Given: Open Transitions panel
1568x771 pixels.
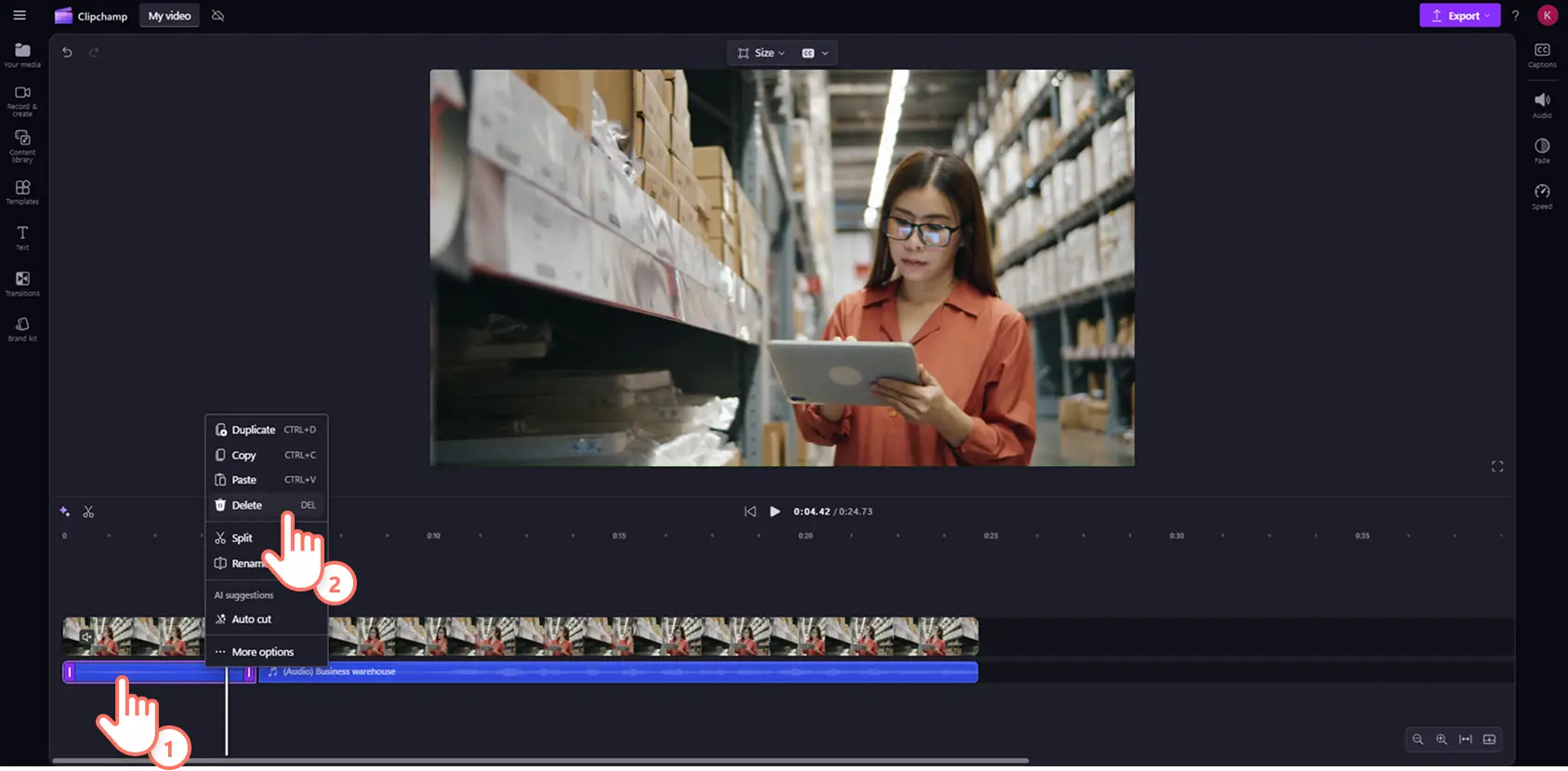Looking at the screenshot, I should pyautogui.click(x=22, y=284).
